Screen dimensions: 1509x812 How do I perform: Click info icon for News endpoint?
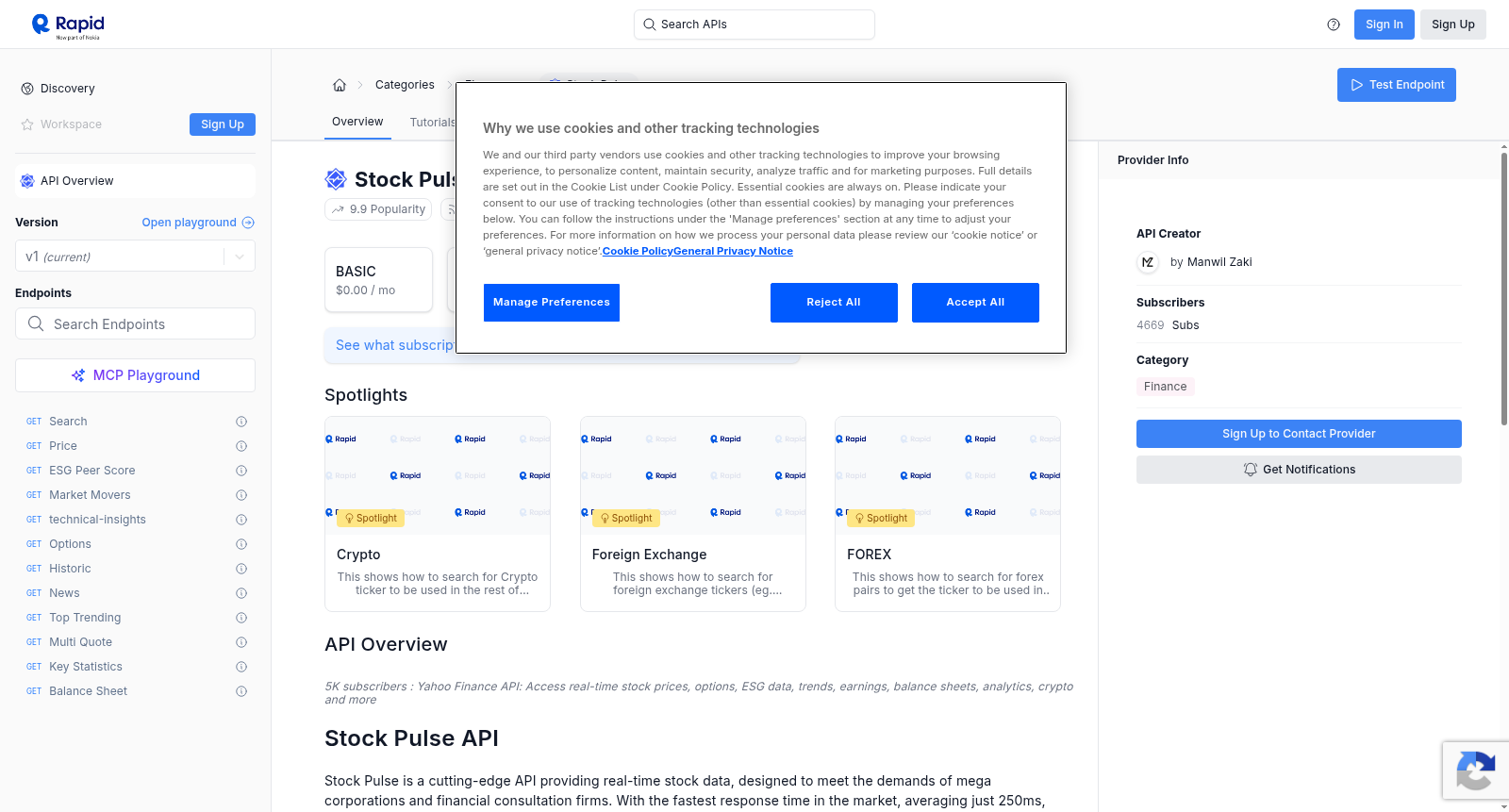241,593
